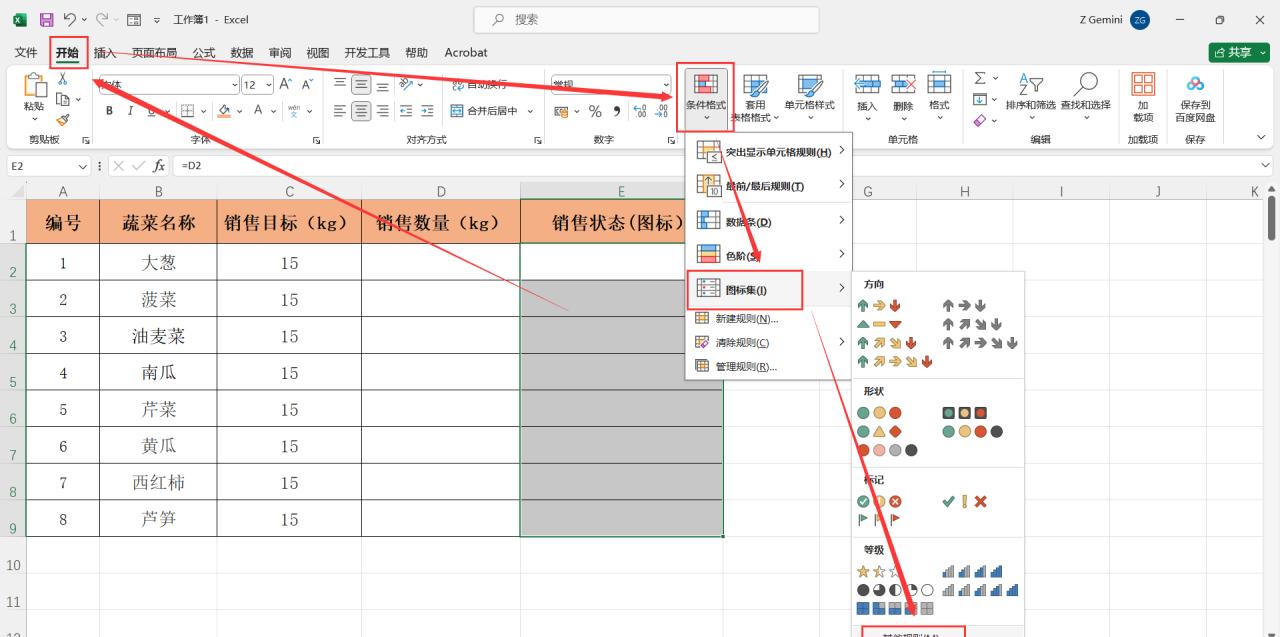The image size is (1280, 637).
Task: Pick the uncircled check, exclamation, cross set
Action: (965, 501)
